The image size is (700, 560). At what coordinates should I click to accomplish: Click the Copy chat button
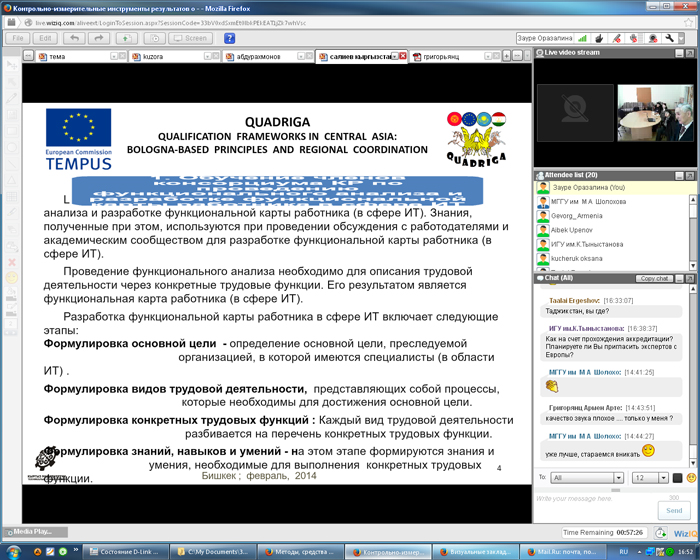[x=654, y=278]
